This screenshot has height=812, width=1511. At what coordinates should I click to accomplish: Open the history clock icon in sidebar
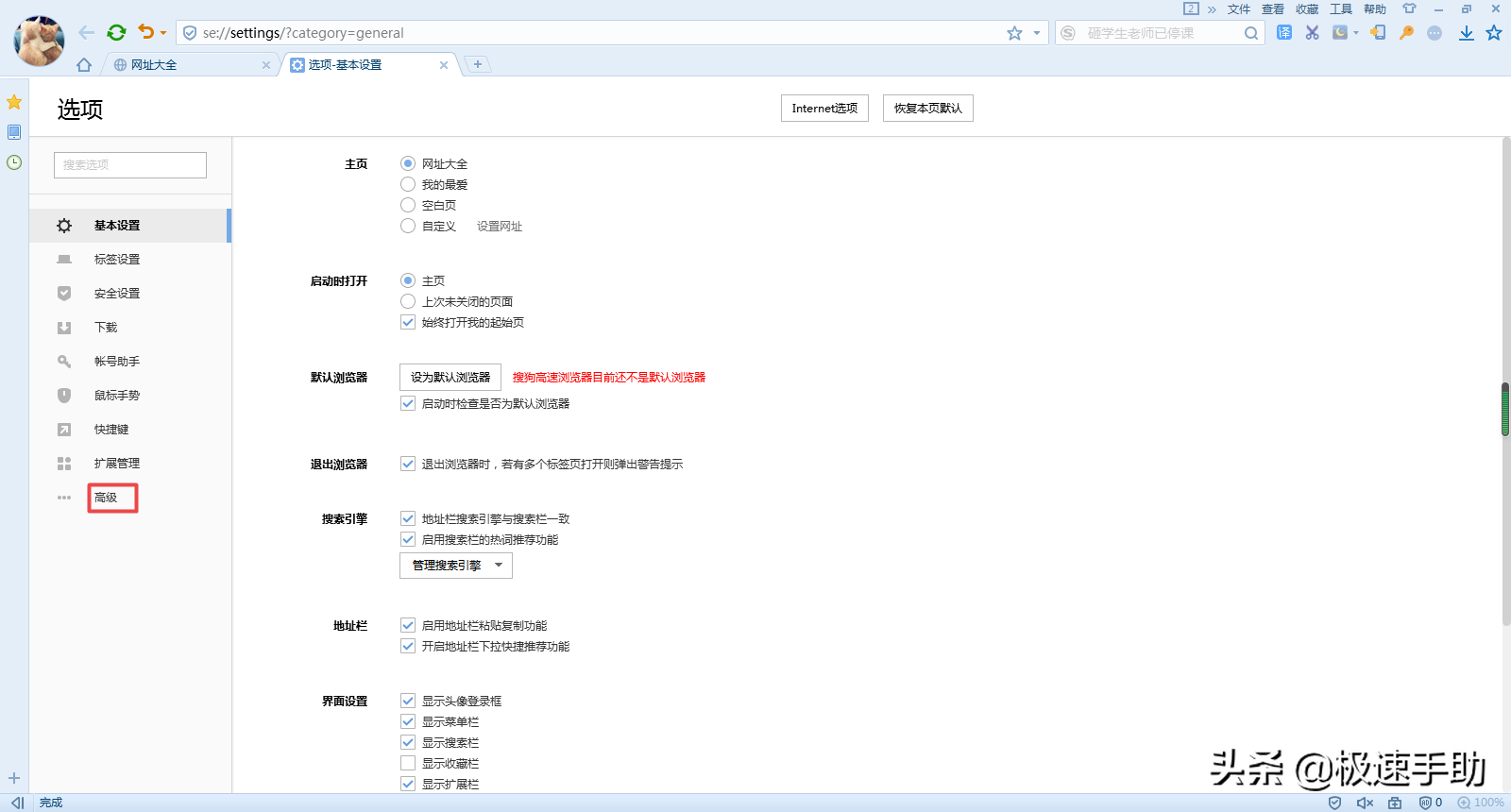pyautogui.click(x=14, y=162)
